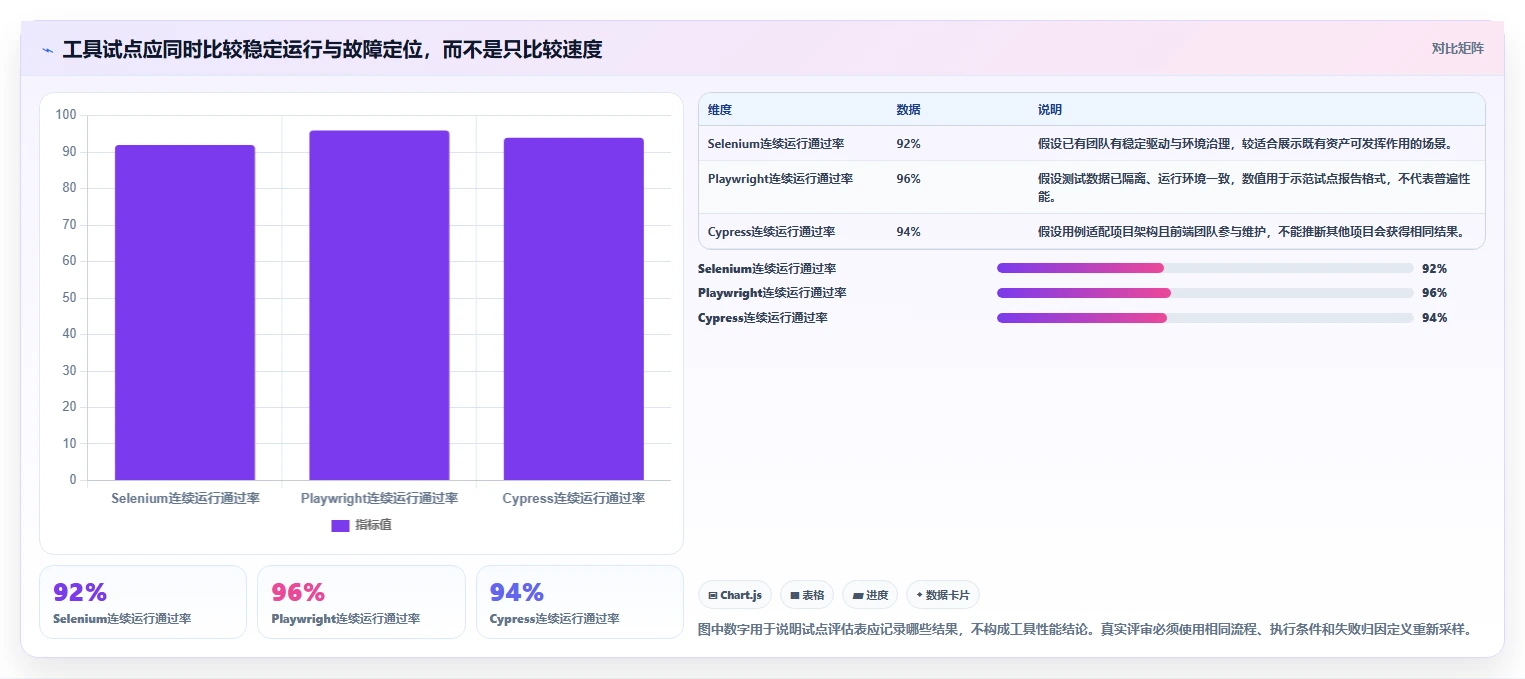1525x679 pixels.
Task: Click the Selenium bar in the chart
Action: pos(185,313)
